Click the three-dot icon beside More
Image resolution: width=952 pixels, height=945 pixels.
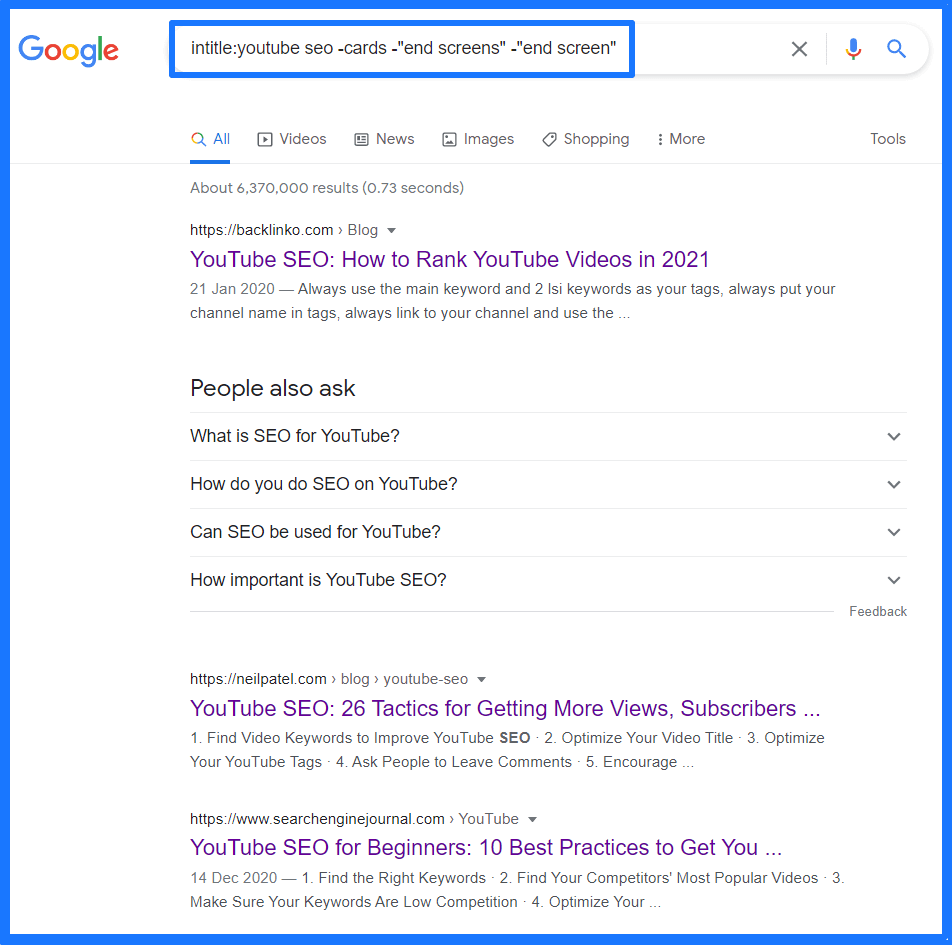click(660, 140)
